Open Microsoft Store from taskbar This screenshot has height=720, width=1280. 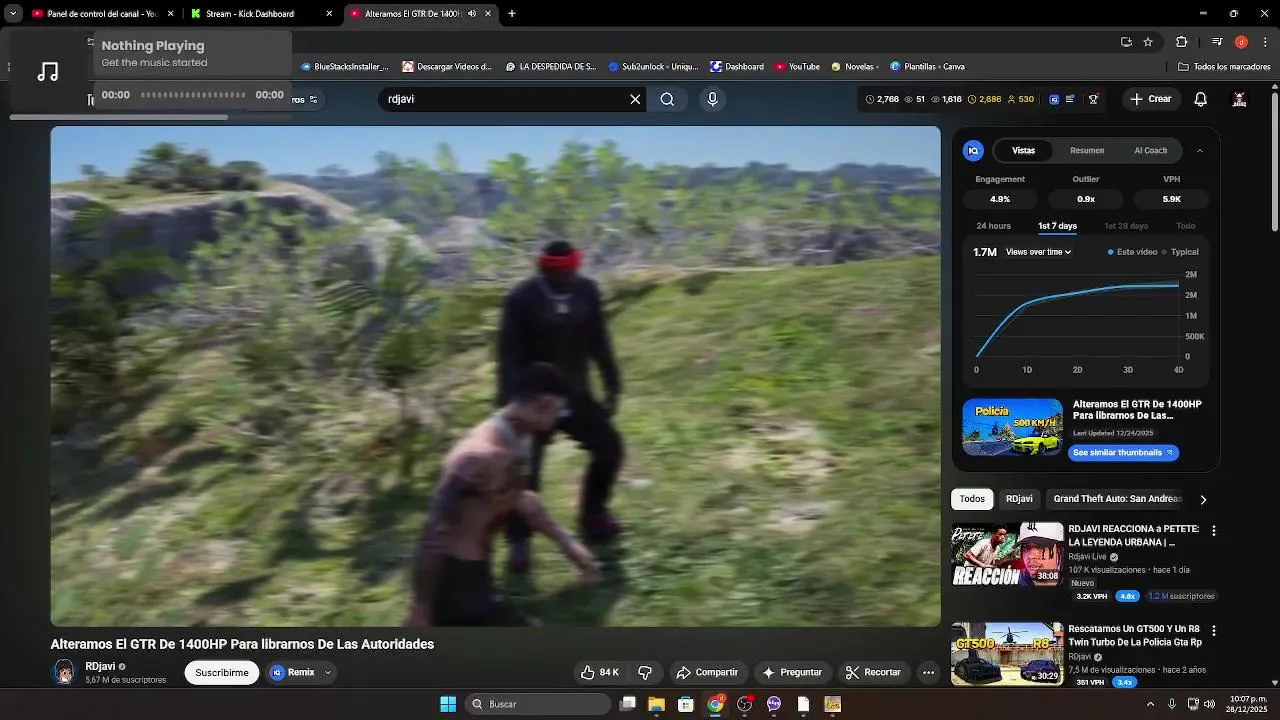click(x=686, y=704)
